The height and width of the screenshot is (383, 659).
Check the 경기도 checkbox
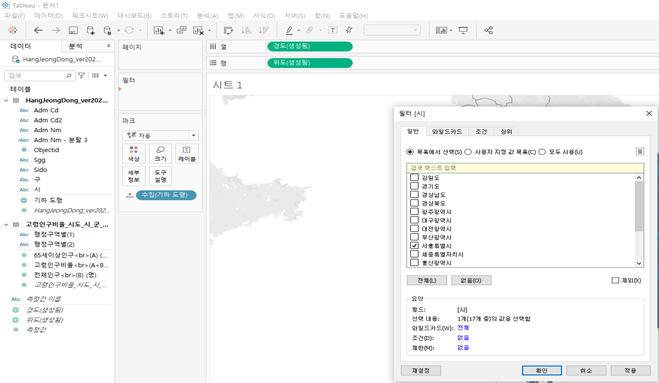414,186
